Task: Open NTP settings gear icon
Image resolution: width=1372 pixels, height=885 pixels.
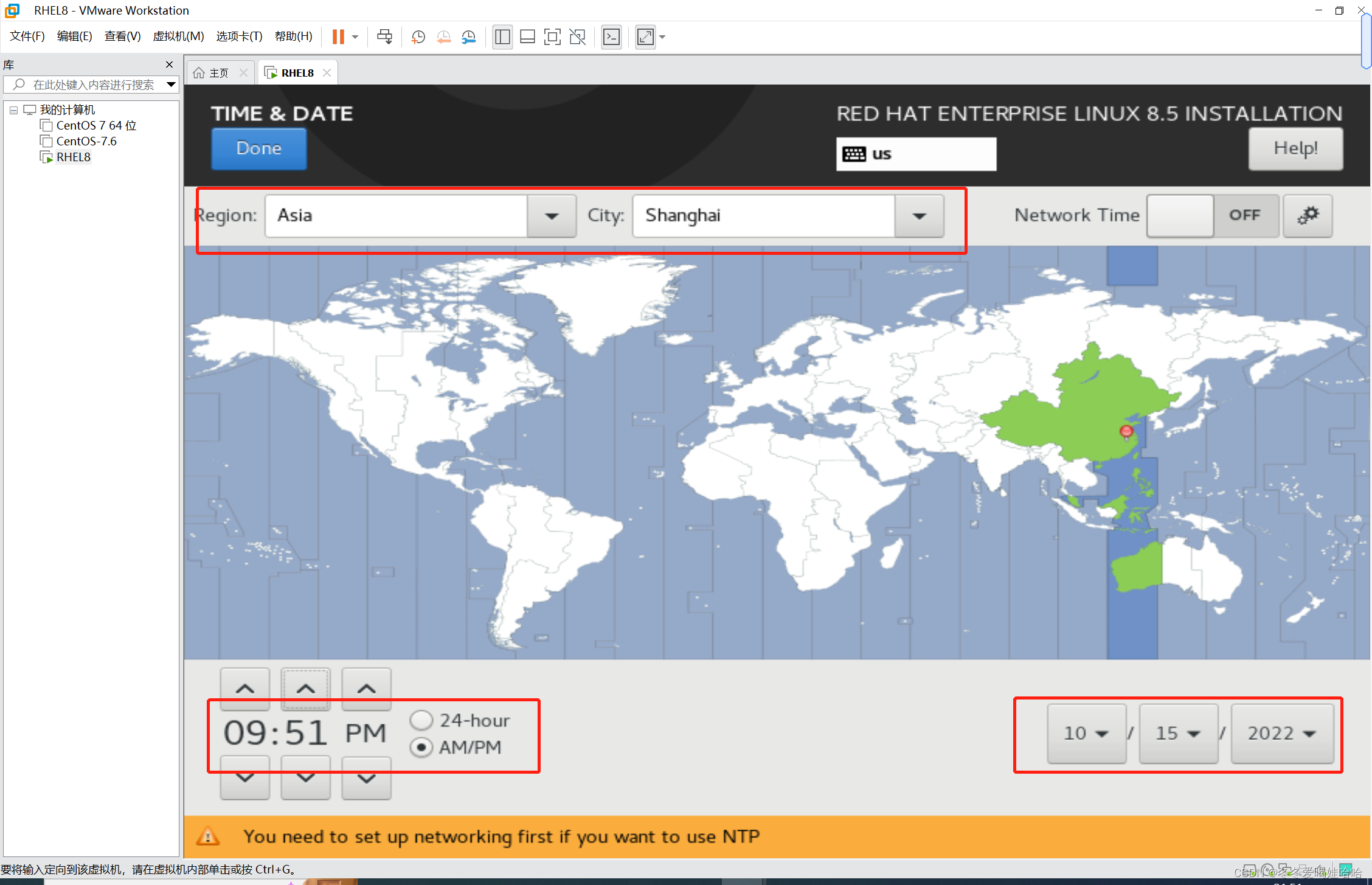Action: [x=1308, y=216]
